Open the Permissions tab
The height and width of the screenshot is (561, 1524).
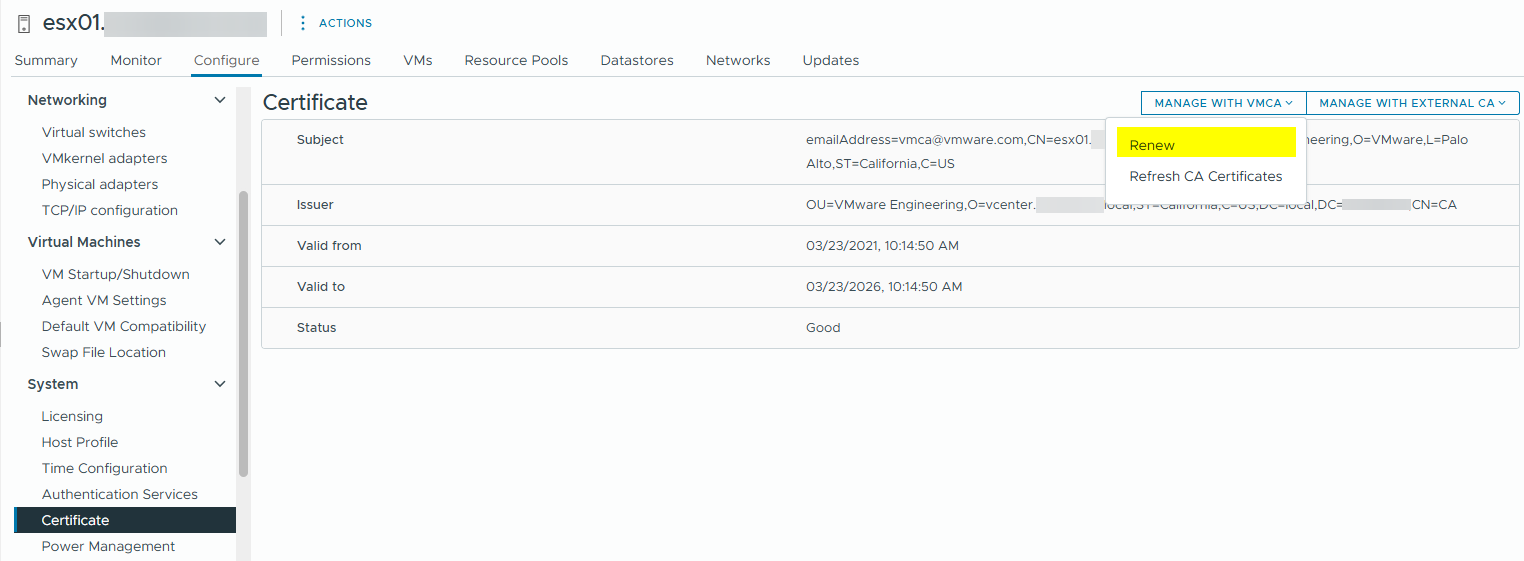tap(331, 60)
